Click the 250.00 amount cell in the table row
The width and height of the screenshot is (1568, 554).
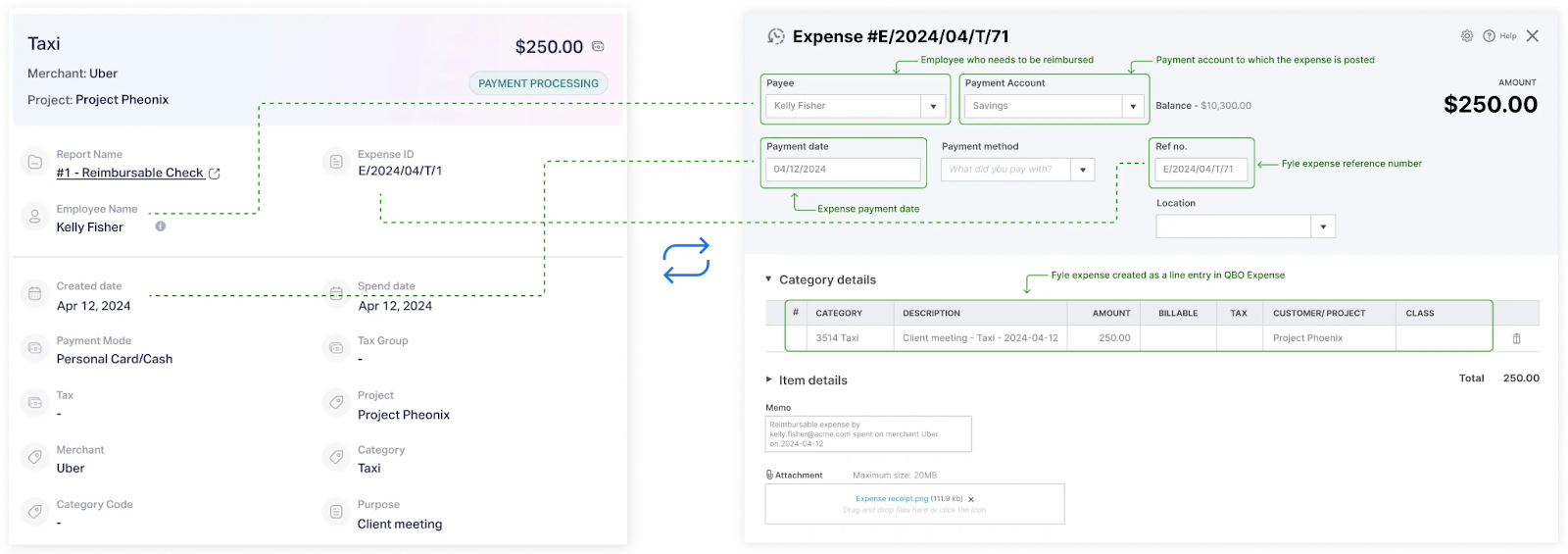[x=1103, y=338]
